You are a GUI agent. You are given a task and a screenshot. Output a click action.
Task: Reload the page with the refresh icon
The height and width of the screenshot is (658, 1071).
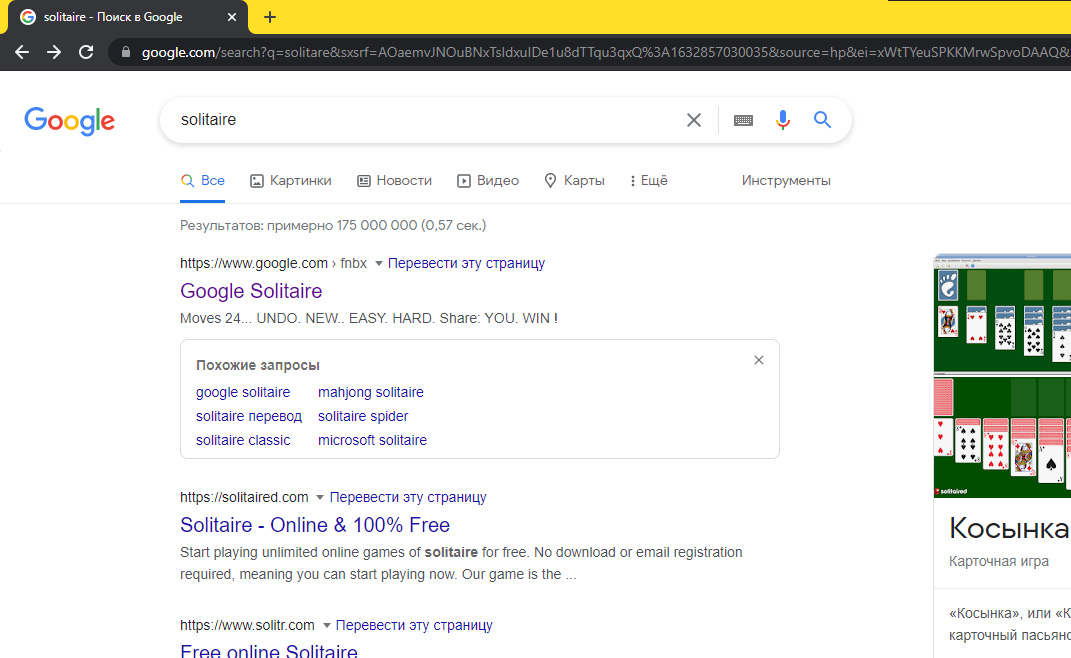click(86, 52)
